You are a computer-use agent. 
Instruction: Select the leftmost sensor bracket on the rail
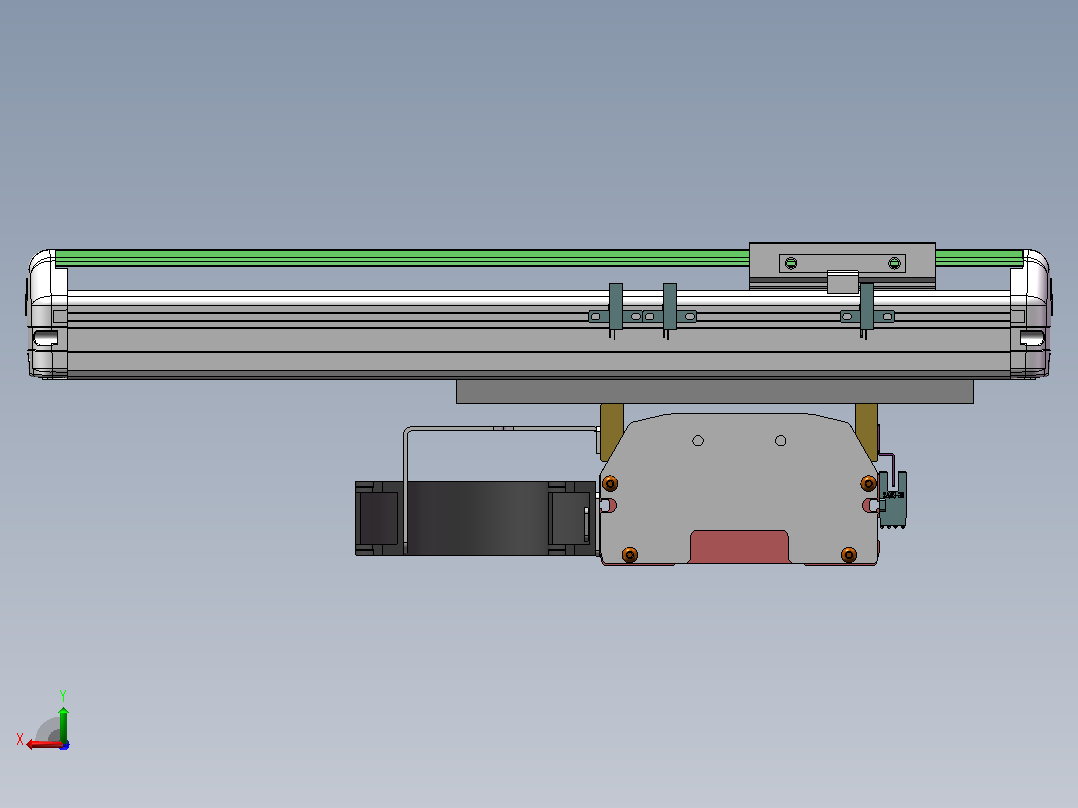pos(615,309)
